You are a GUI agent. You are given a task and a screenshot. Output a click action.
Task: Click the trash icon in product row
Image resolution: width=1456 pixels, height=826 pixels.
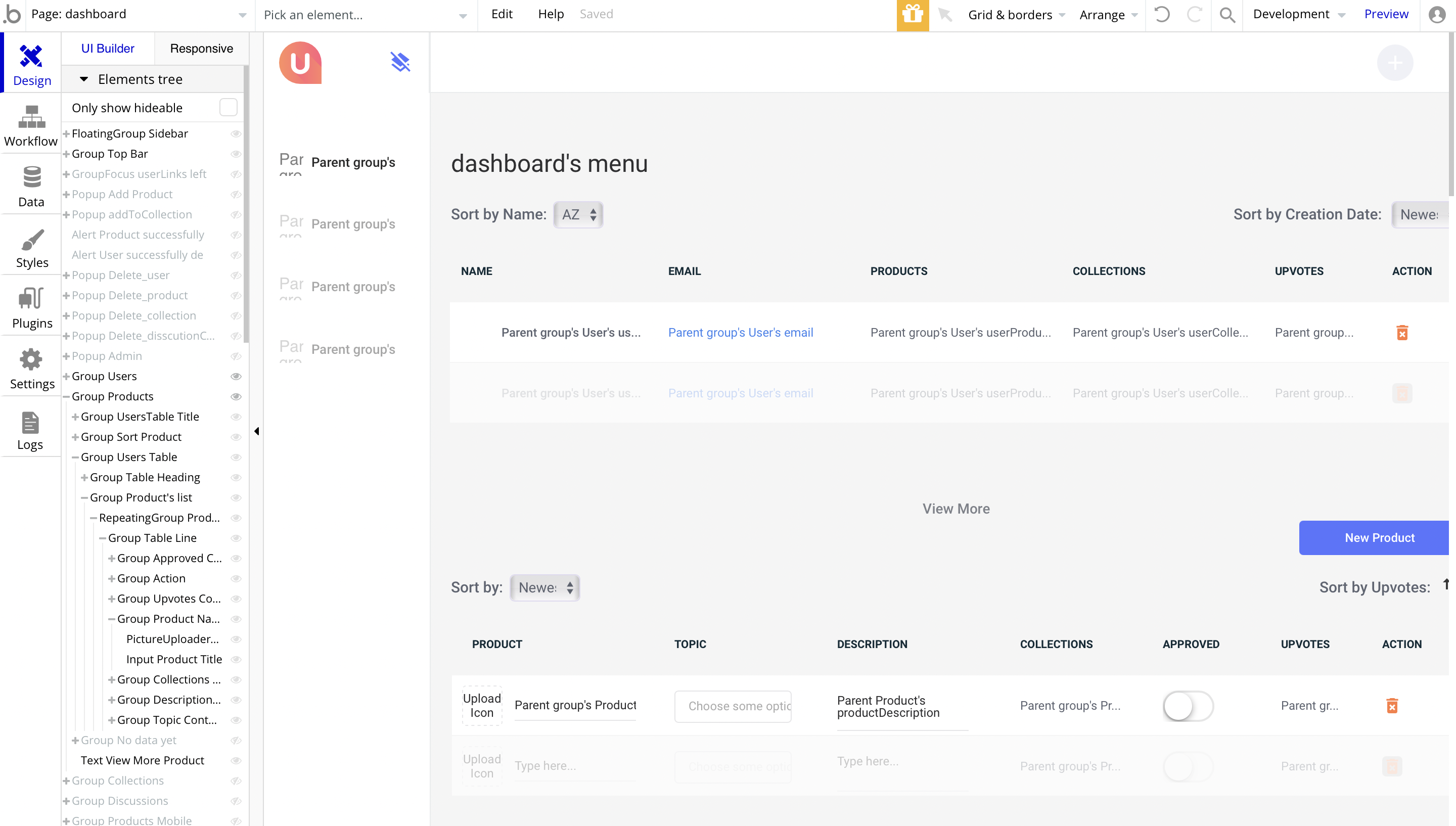tap(1391, 705)
